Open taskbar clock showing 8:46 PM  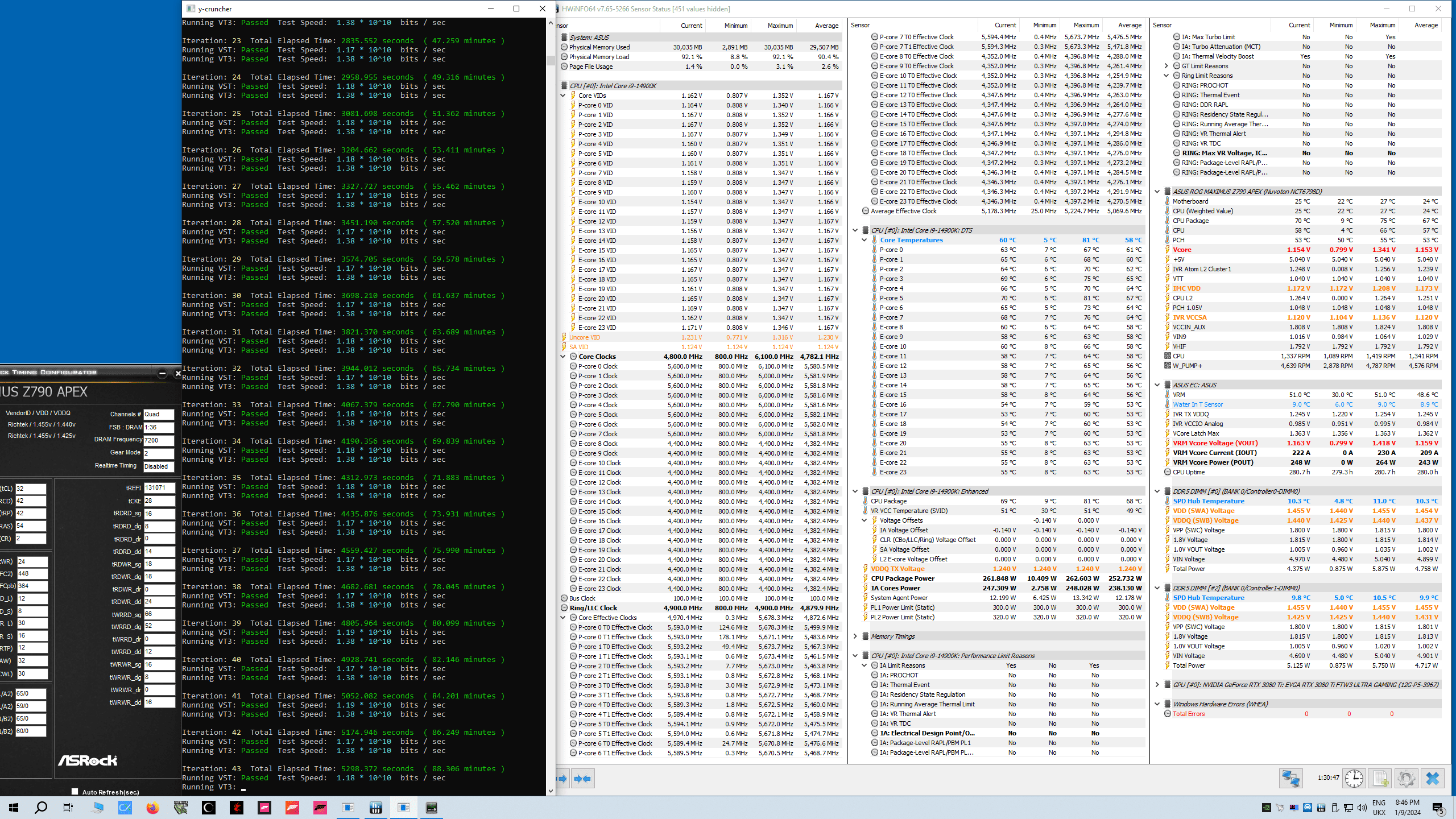(x=1408, y=808)
